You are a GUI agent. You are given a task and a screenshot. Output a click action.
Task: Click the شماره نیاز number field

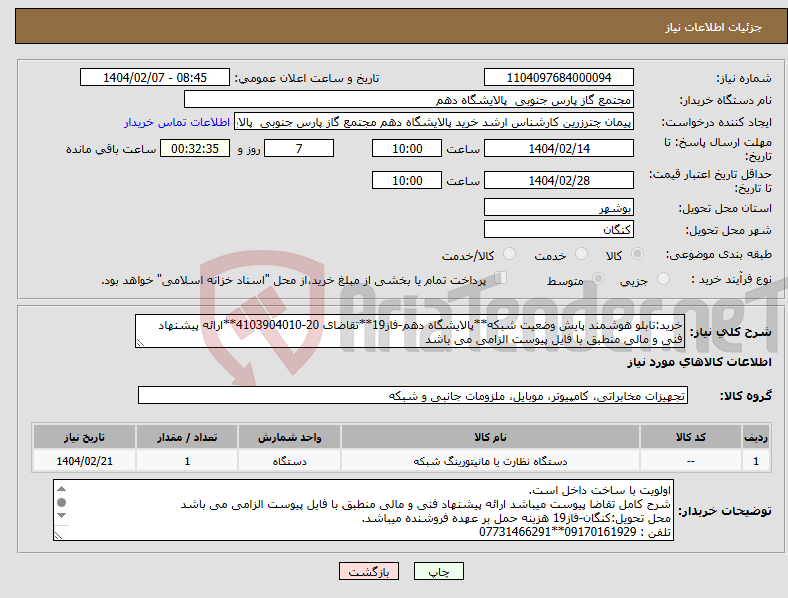pyautogui.click(x=558, y=77)
